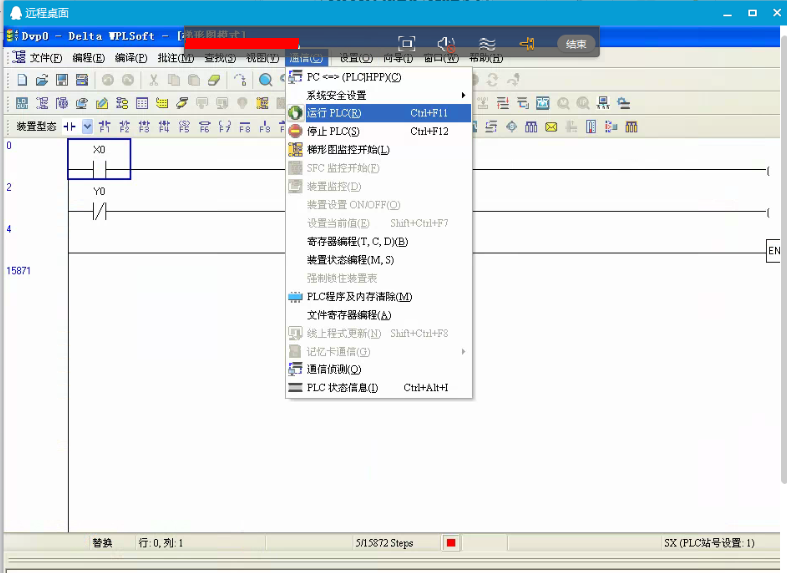Choose PC <=> (PLC|HPP) transfer option
This screenshot has height=573, width=787.
pyautogui.click(x=379, y=77)
